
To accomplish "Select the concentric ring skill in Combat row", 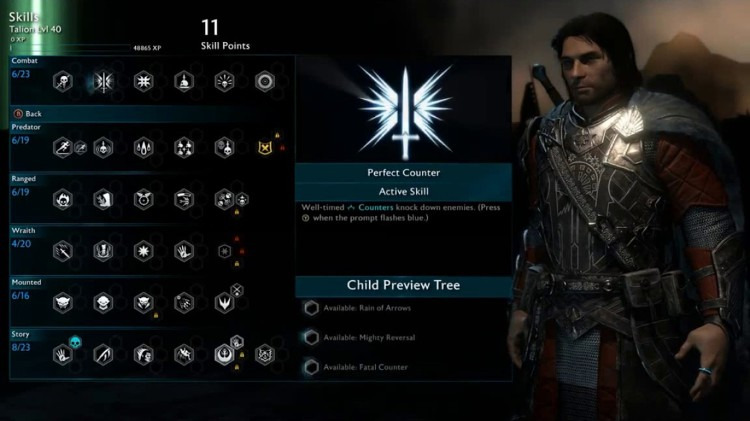I will coord(265,82).
